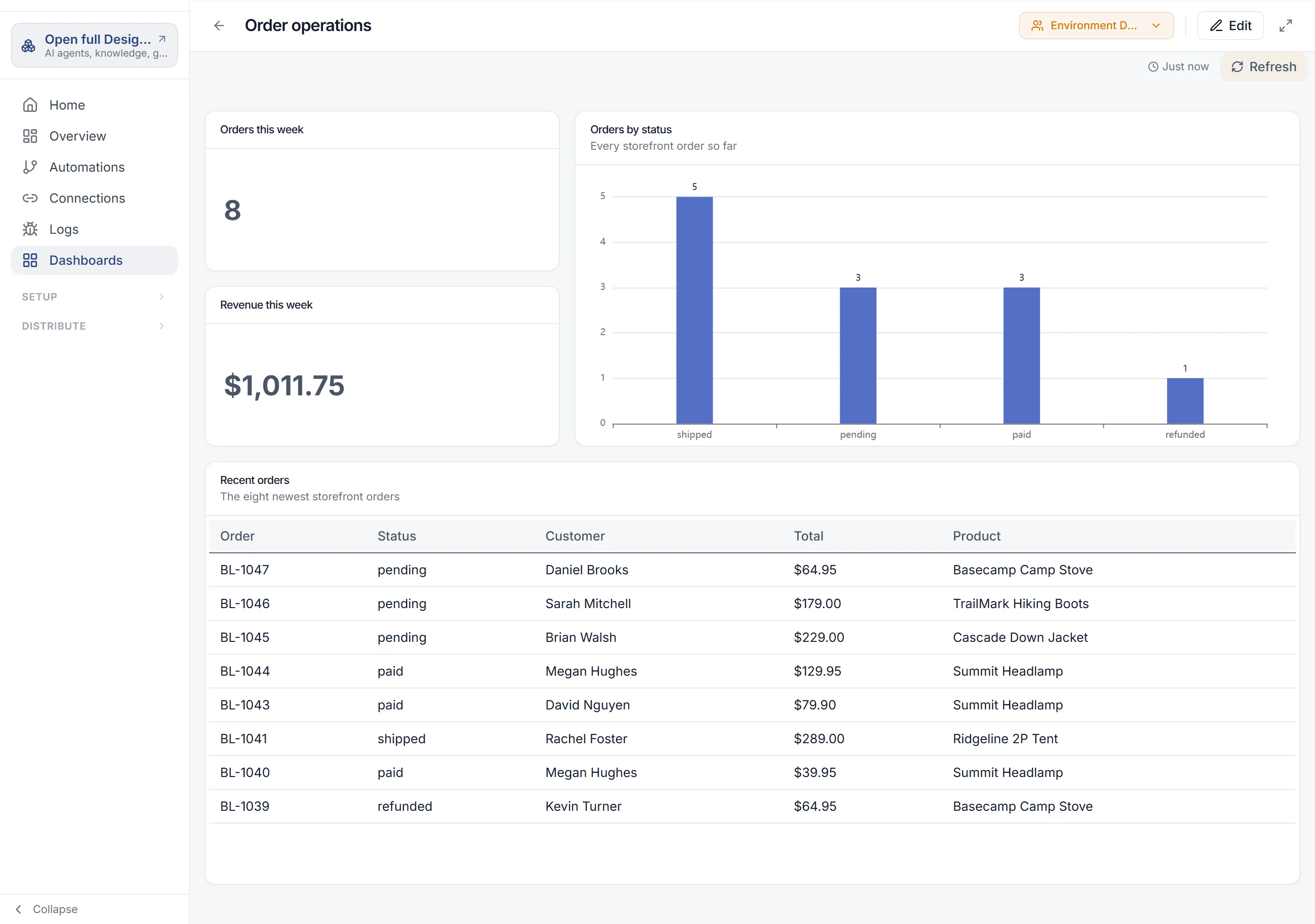Click Ridgeline 2P Tent product
This screenshot has width=1315, height=924.
pos(1005,739)
